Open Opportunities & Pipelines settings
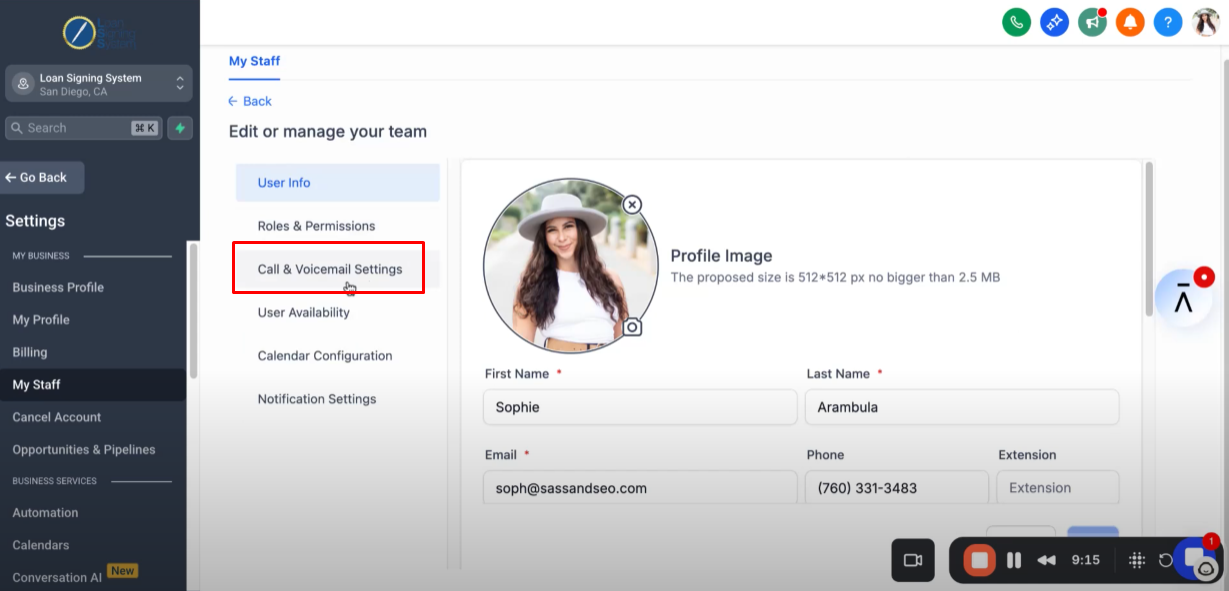1229x591 pixels. tap(84, 450)
